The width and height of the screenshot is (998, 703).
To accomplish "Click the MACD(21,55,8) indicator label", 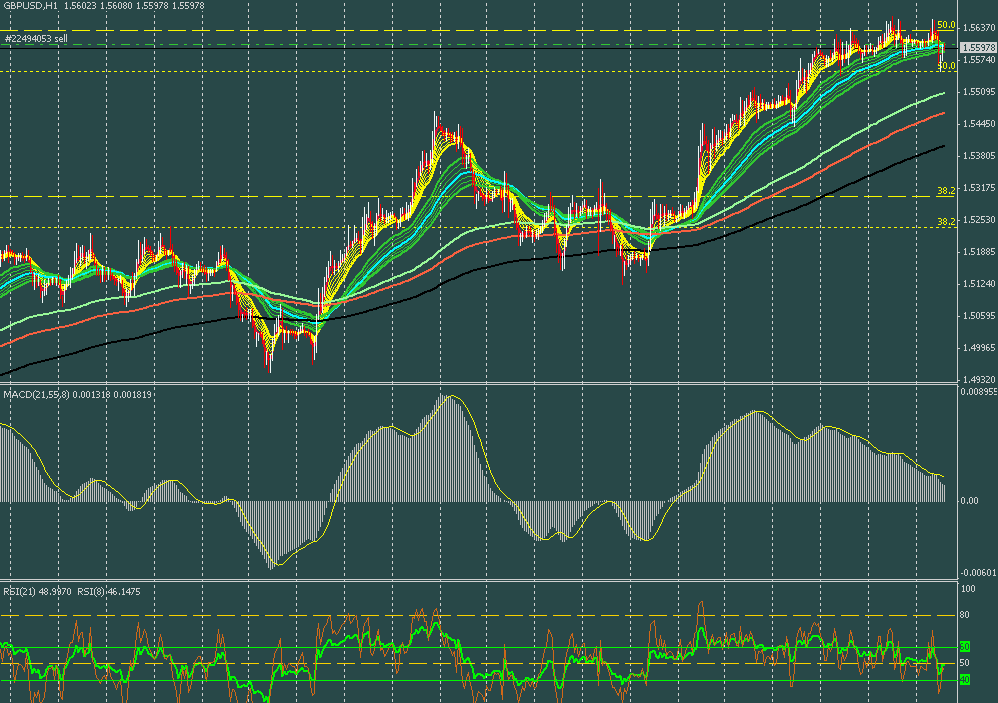I will pyautogui.click(x=36, y=394).
